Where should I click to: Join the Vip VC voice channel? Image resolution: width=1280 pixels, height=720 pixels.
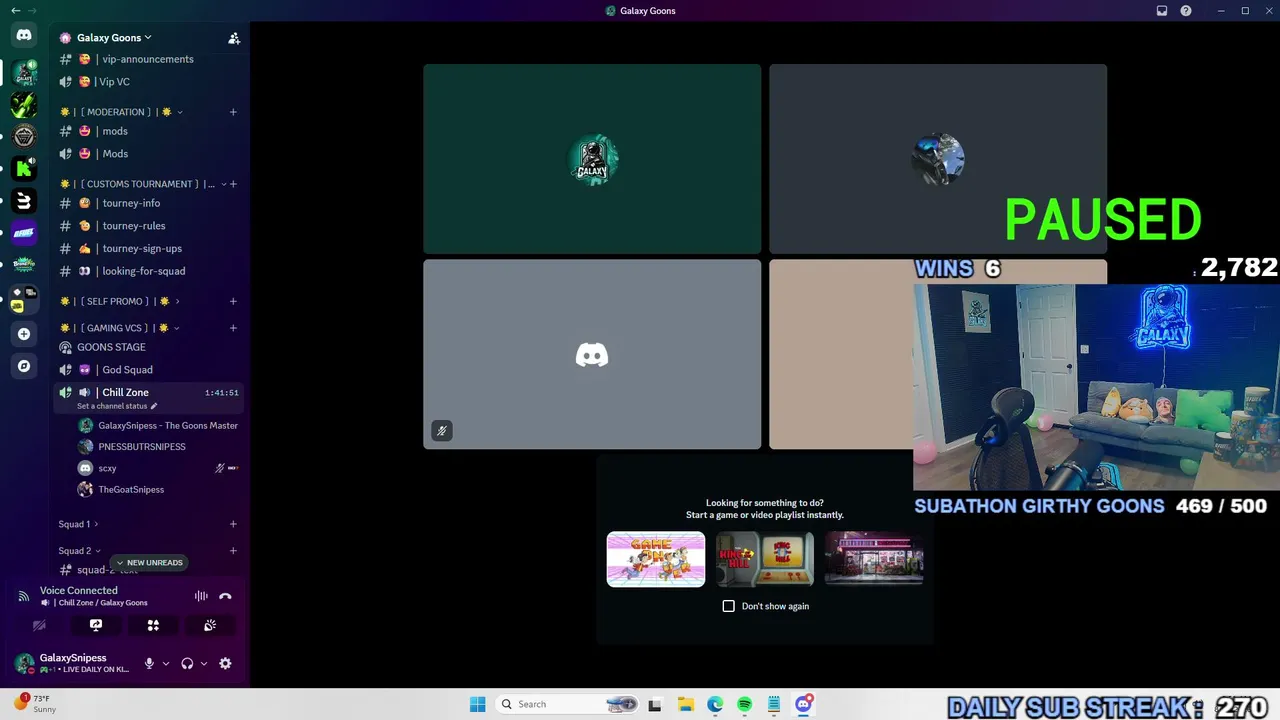point(148,82)
